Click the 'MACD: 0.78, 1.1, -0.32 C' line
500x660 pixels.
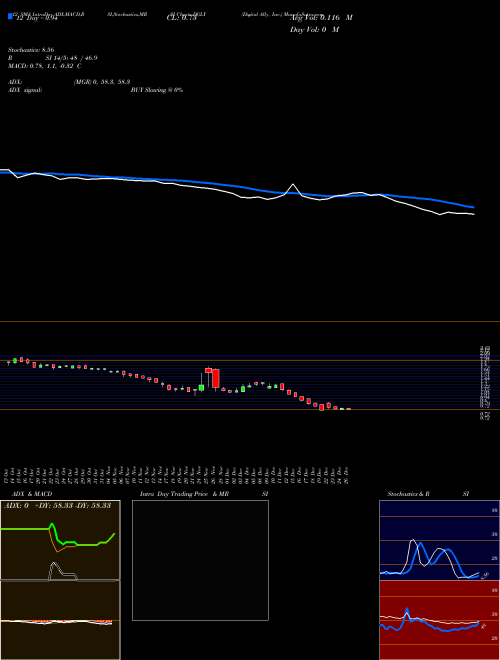click(45, 66)
